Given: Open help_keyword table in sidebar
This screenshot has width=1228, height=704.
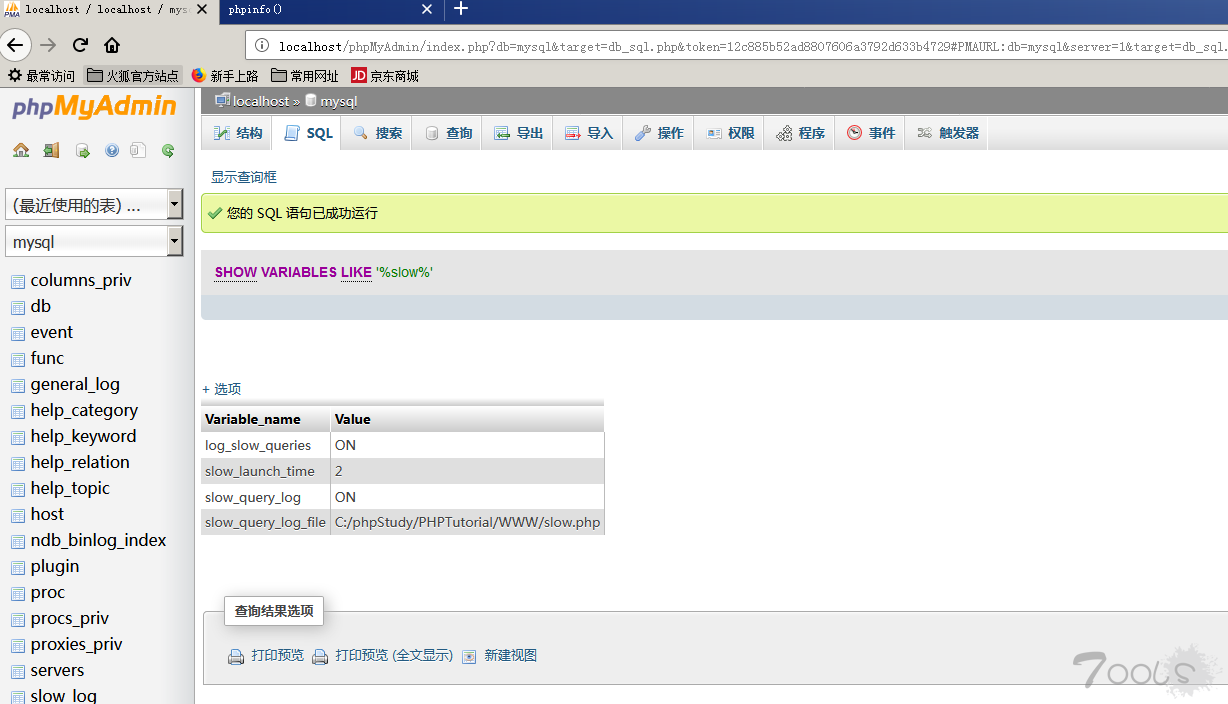Looking at the screenshot, I should 83,436.
